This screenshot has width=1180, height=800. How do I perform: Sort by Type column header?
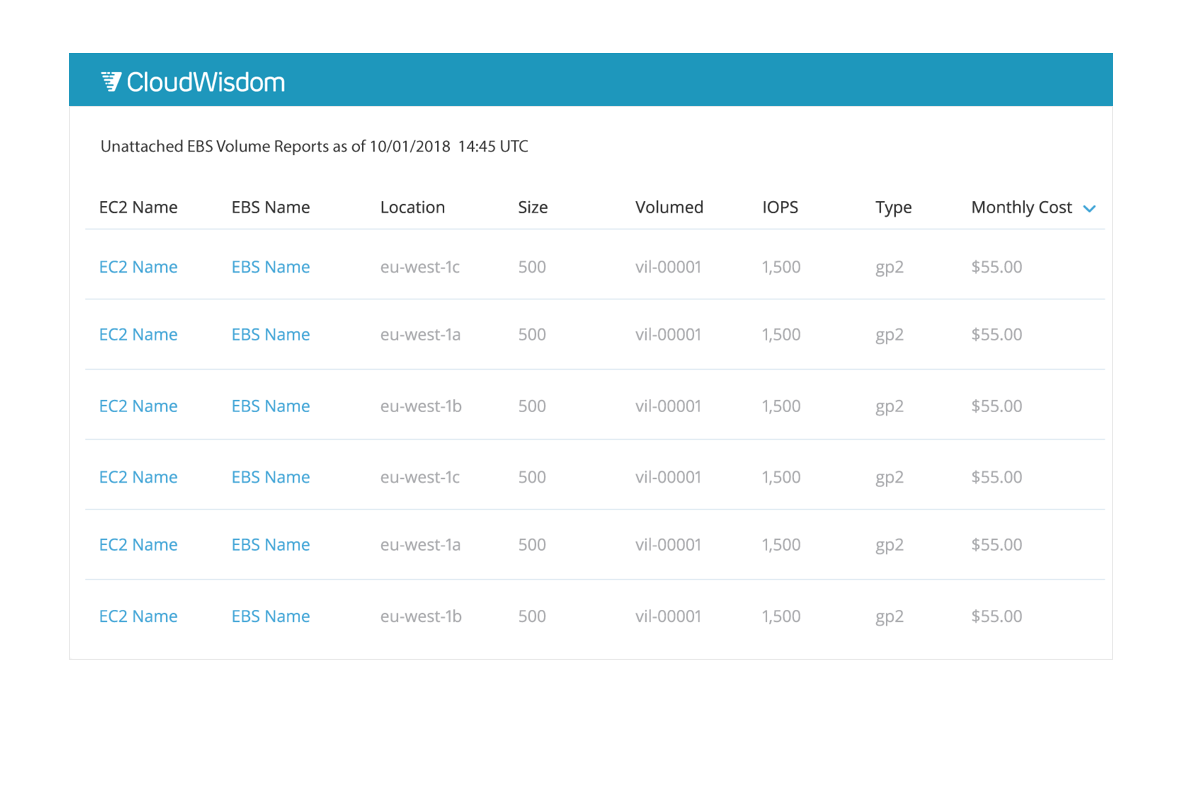click(893, 207)
